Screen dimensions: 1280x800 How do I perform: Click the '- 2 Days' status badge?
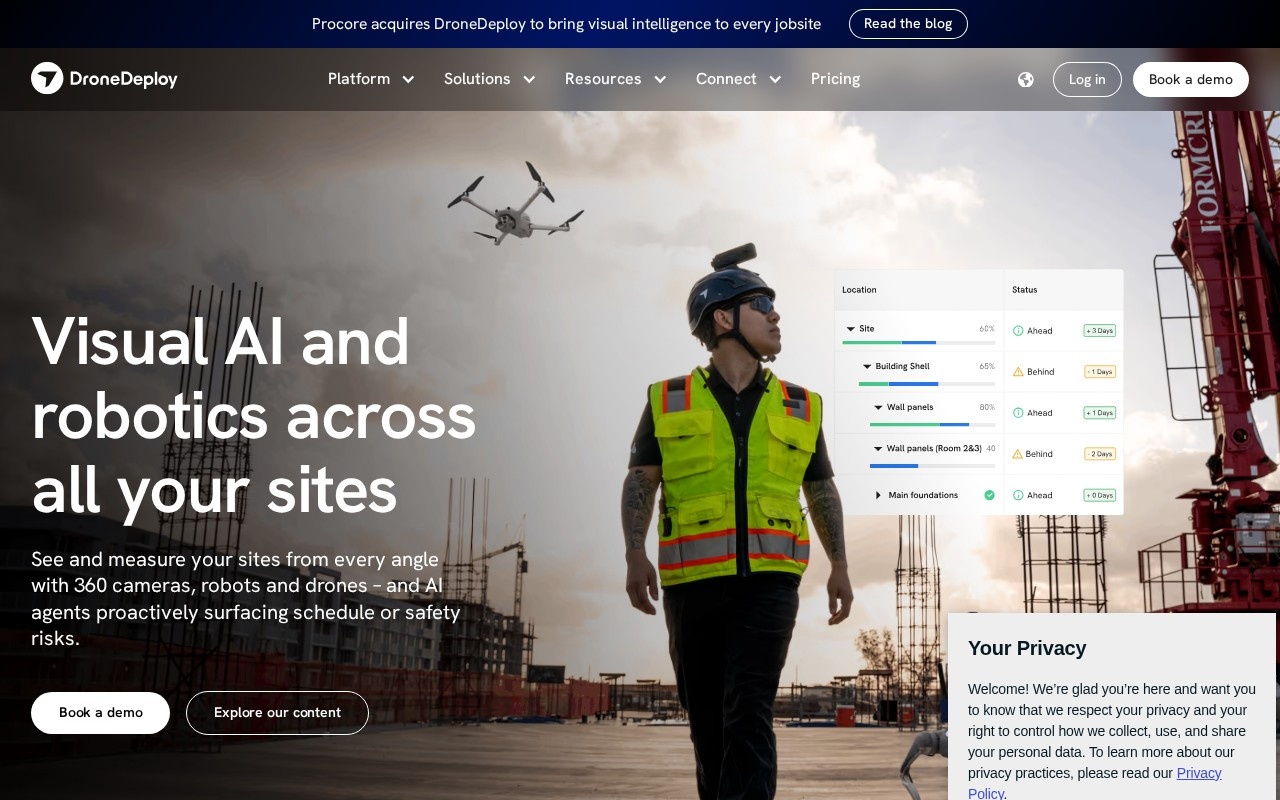tap(1100, 454)
